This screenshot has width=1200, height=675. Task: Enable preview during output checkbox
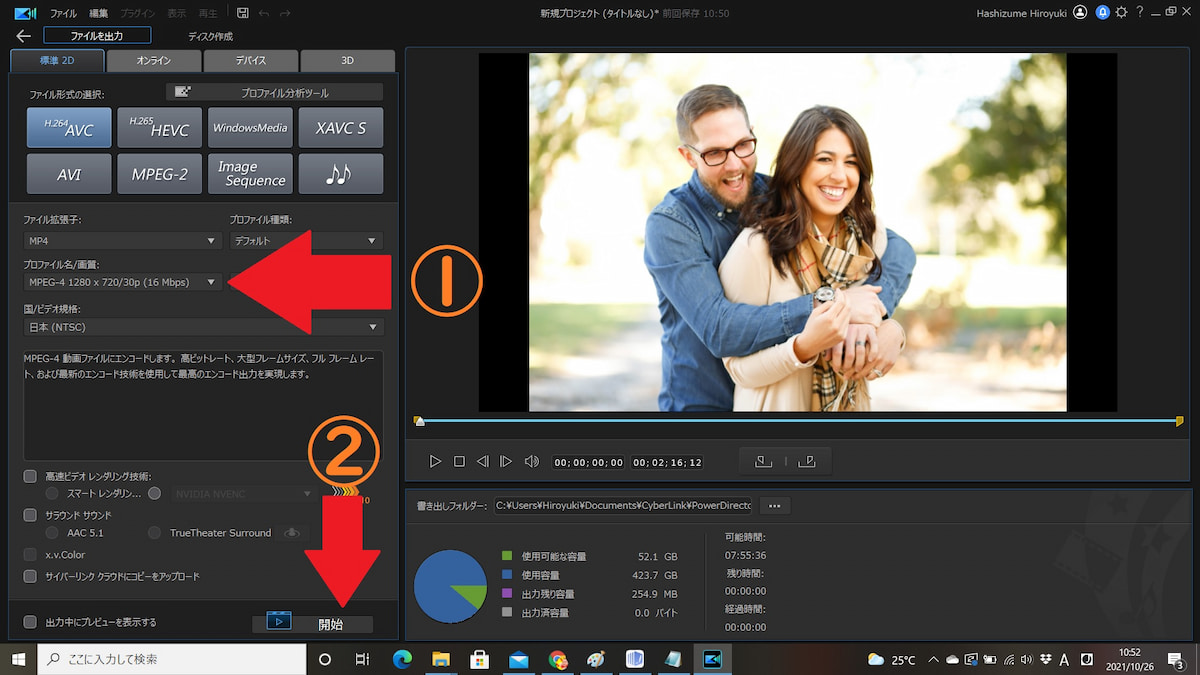(x=30, y=622)
